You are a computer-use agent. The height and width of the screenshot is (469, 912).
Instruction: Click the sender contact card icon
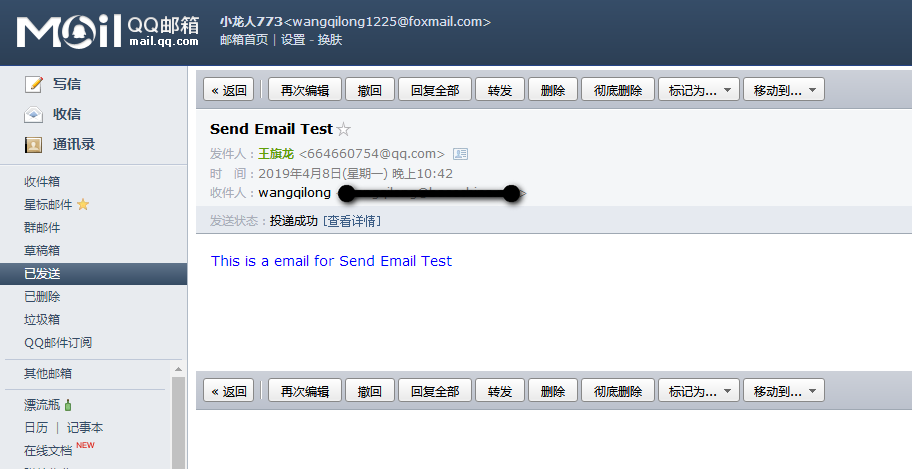pyautogui.click(x=460, y=154)
